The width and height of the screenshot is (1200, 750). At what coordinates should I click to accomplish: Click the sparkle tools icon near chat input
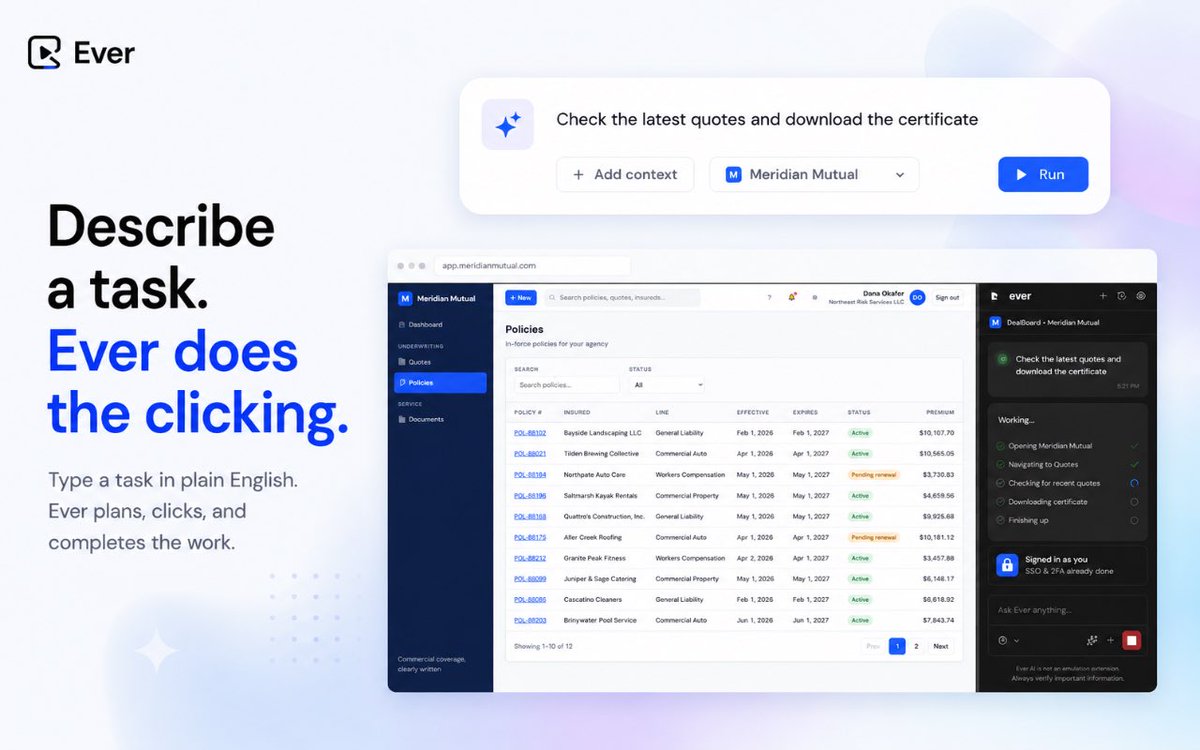(1092, 640)
